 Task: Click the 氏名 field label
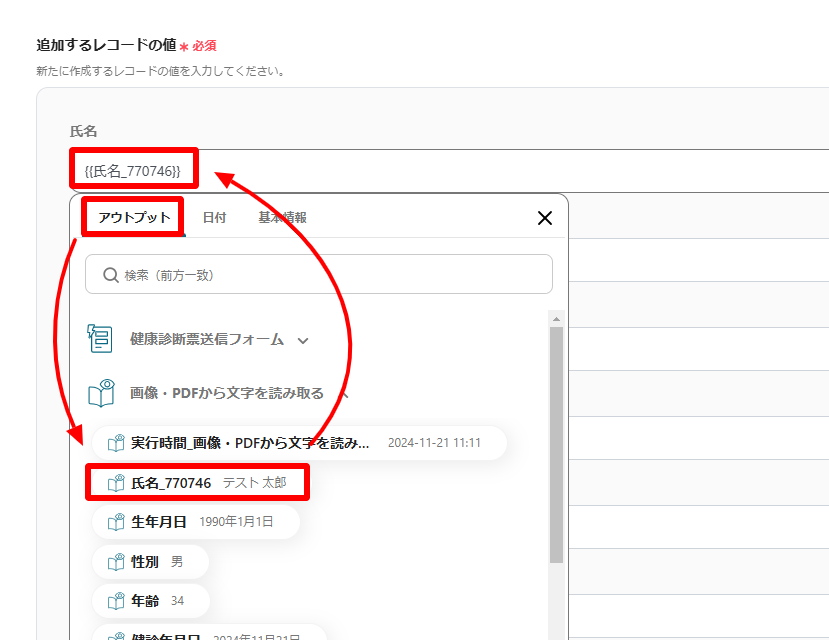(x=84, y=131)
